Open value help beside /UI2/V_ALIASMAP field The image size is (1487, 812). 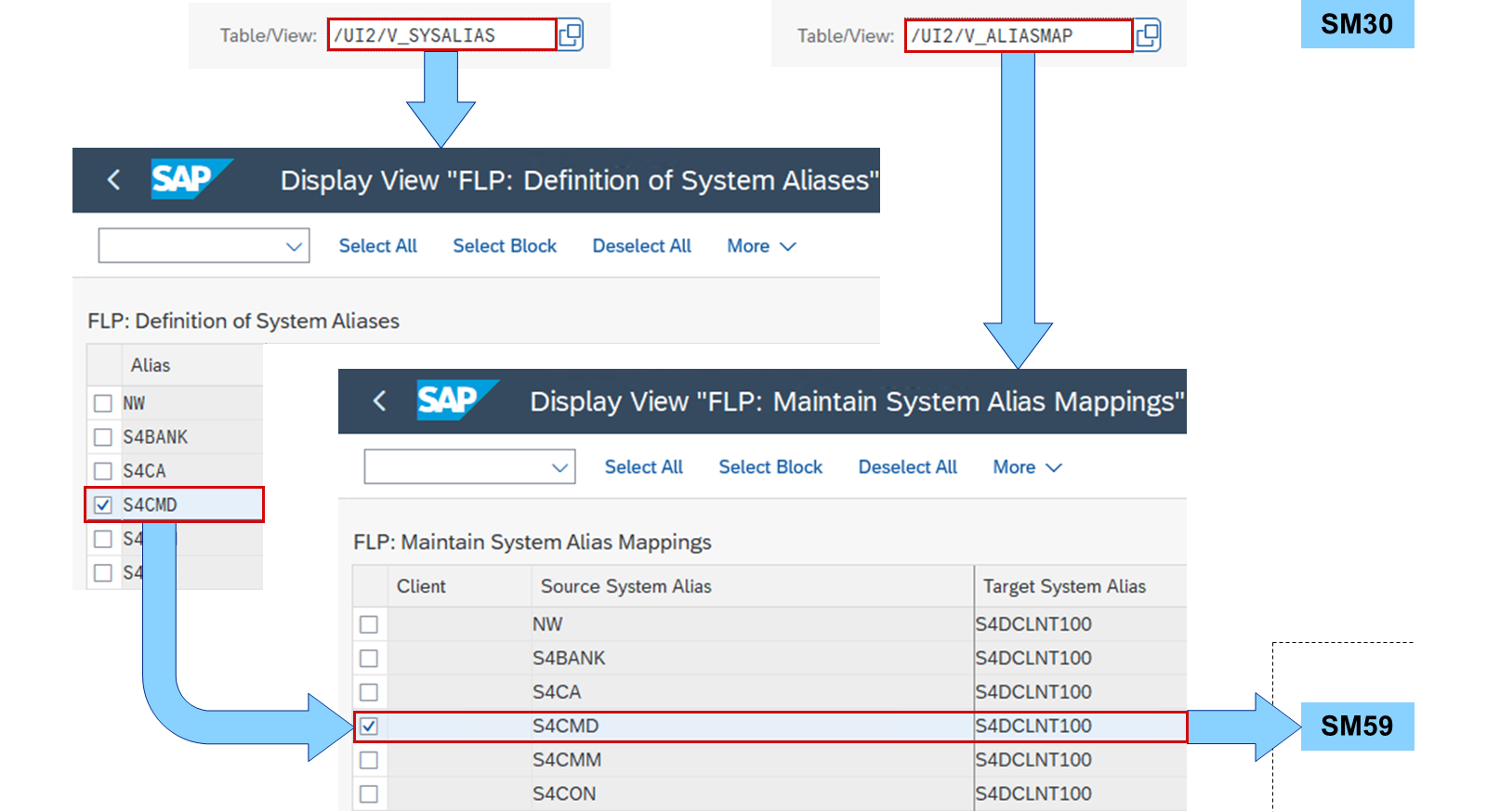1148,35
